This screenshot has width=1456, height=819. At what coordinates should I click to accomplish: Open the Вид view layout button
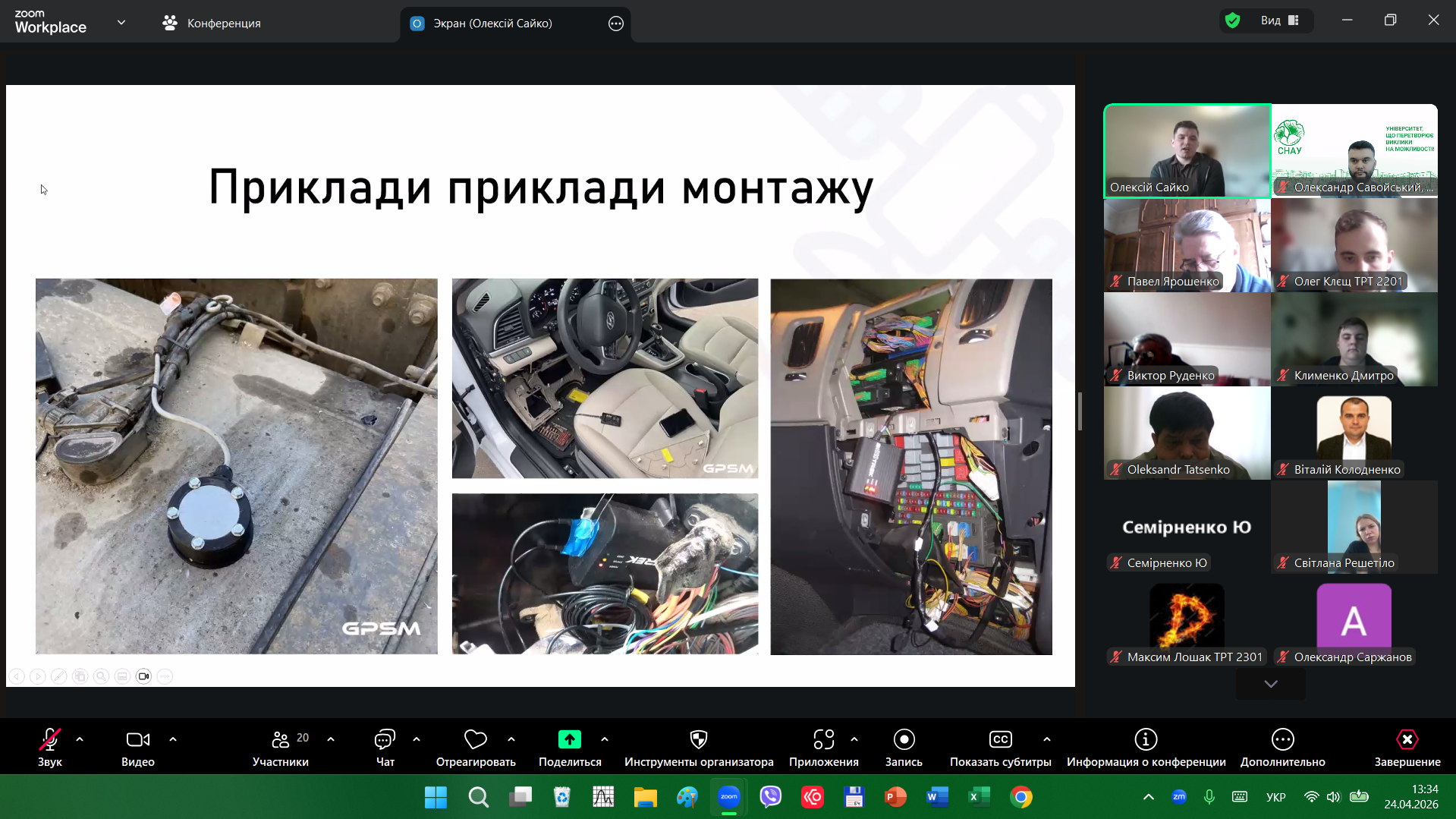pyautogui.click(x=1279, y=20)
